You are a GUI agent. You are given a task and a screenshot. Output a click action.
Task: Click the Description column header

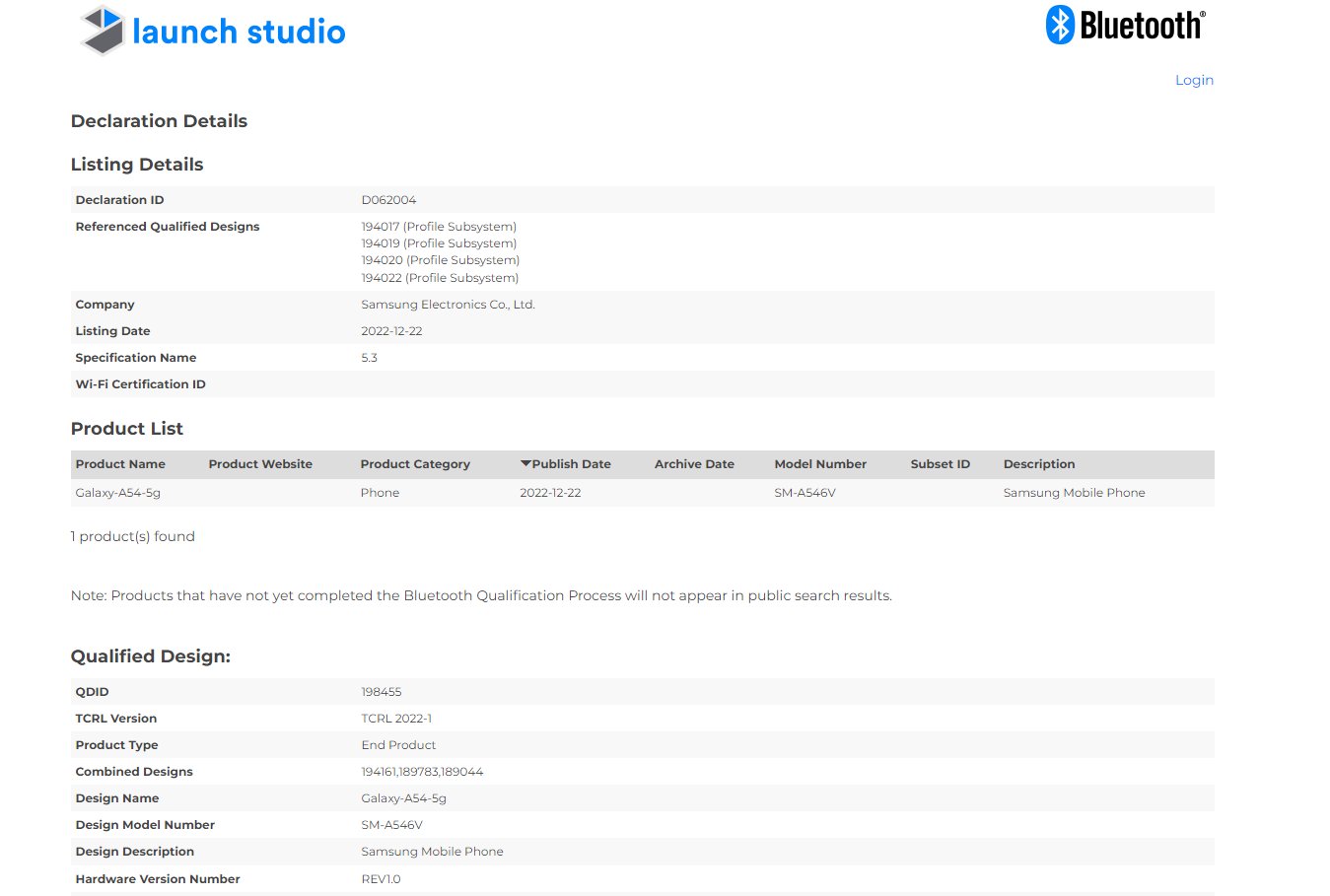tap(1039, 464)
